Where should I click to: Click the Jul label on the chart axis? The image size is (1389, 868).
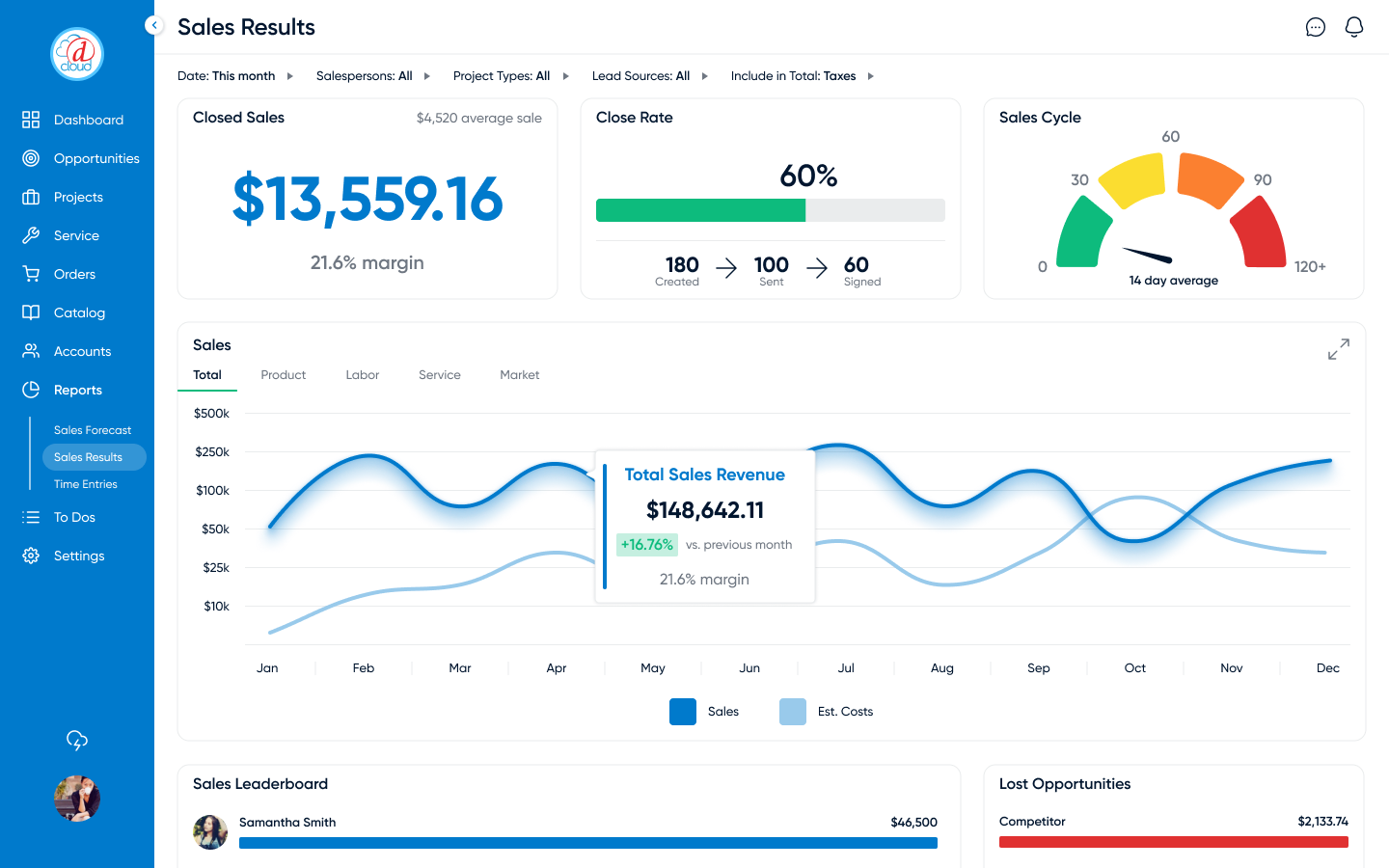pos(846,668)
